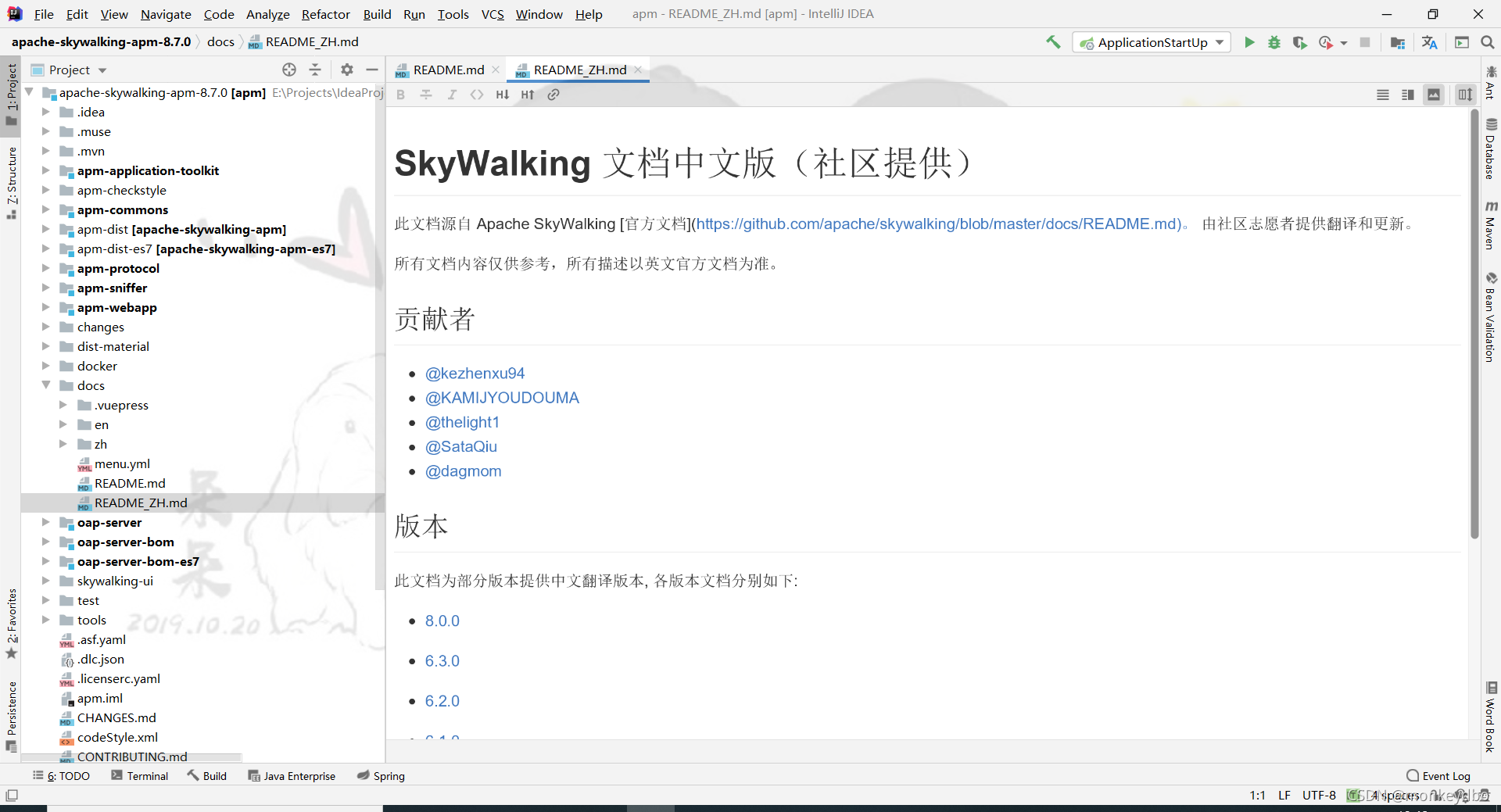Collapse all nodes in Project panel
Viewport: 1501px width, 812px height.
[x=315, y=70]
